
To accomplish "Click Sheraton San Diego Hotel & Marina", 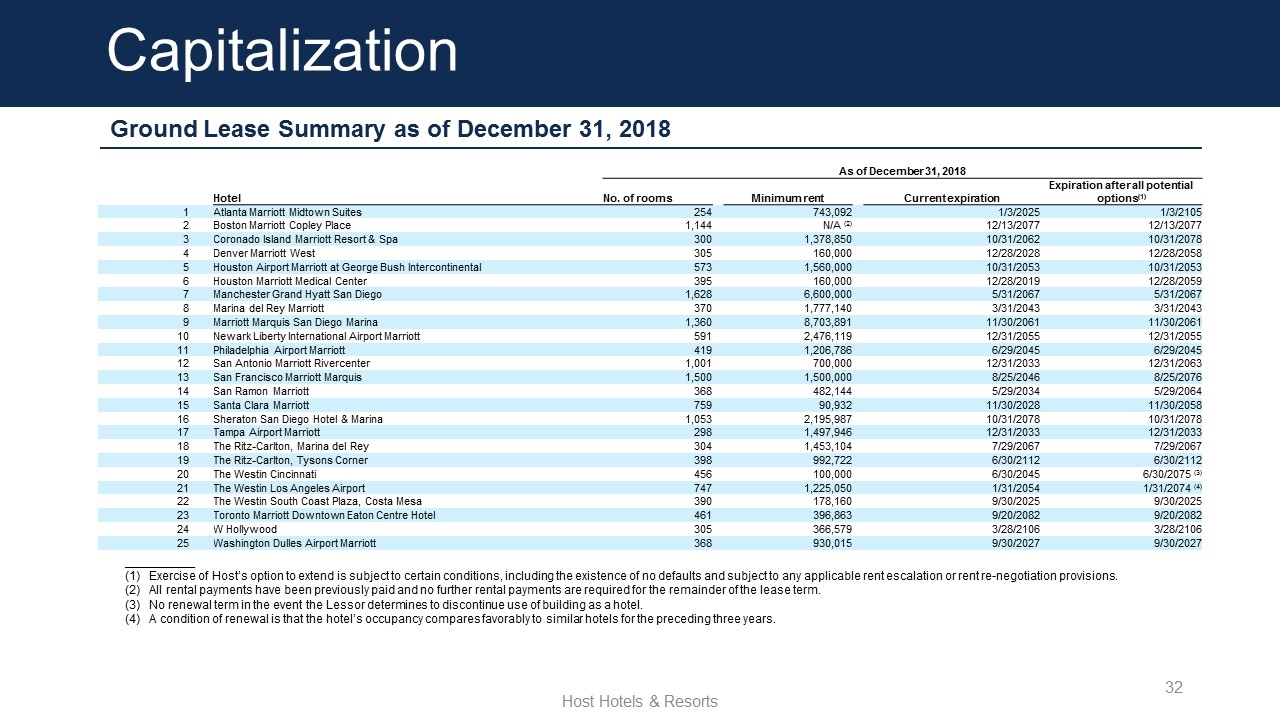I will pyautogui.click(x=298, y=418).
